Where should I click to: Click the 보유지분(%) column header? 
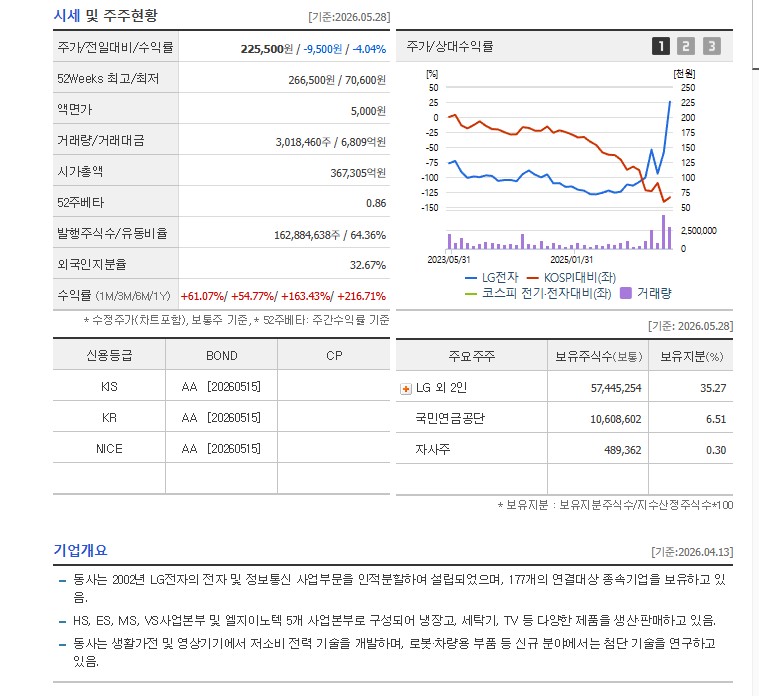(691, 357)
